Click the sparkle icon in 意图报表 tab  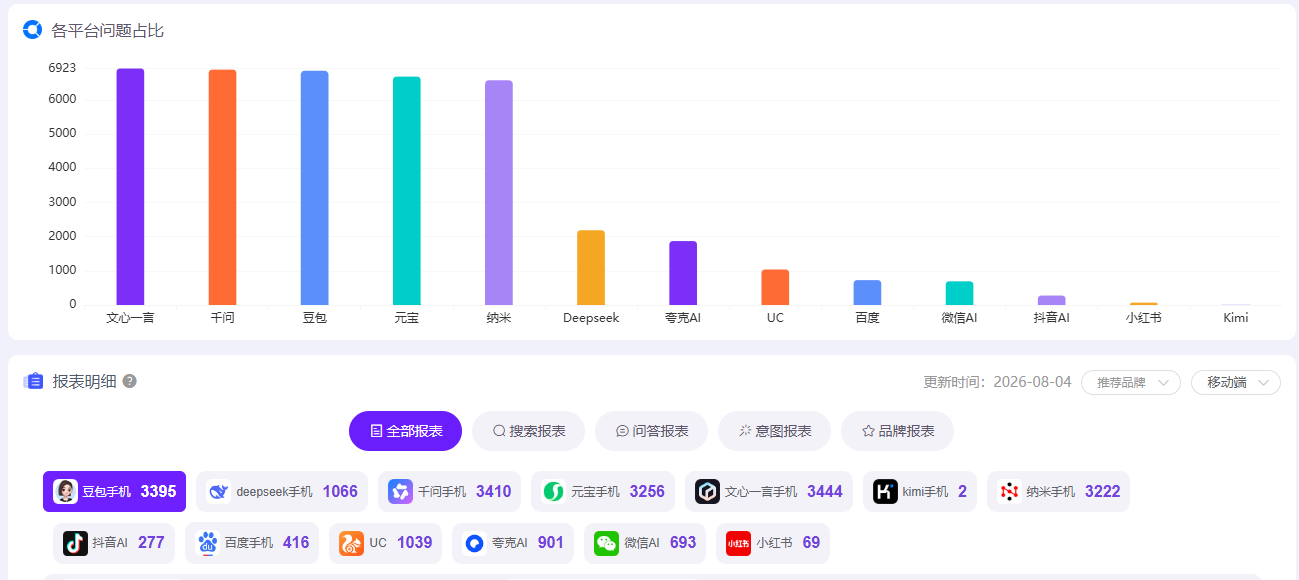(745, 431)
